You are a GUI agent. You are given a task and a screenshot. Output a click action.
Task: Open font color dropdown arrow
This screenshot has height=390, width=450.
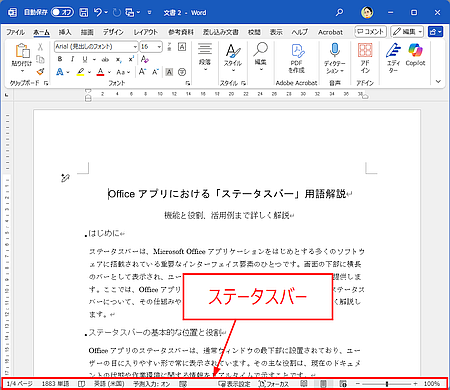(109, 72)
